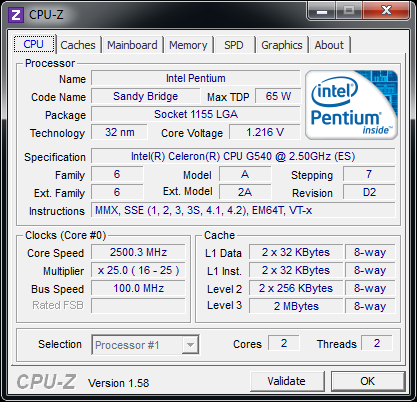
Task: Click the Core Voltage value 1.216 V
Action: point(265,132)
